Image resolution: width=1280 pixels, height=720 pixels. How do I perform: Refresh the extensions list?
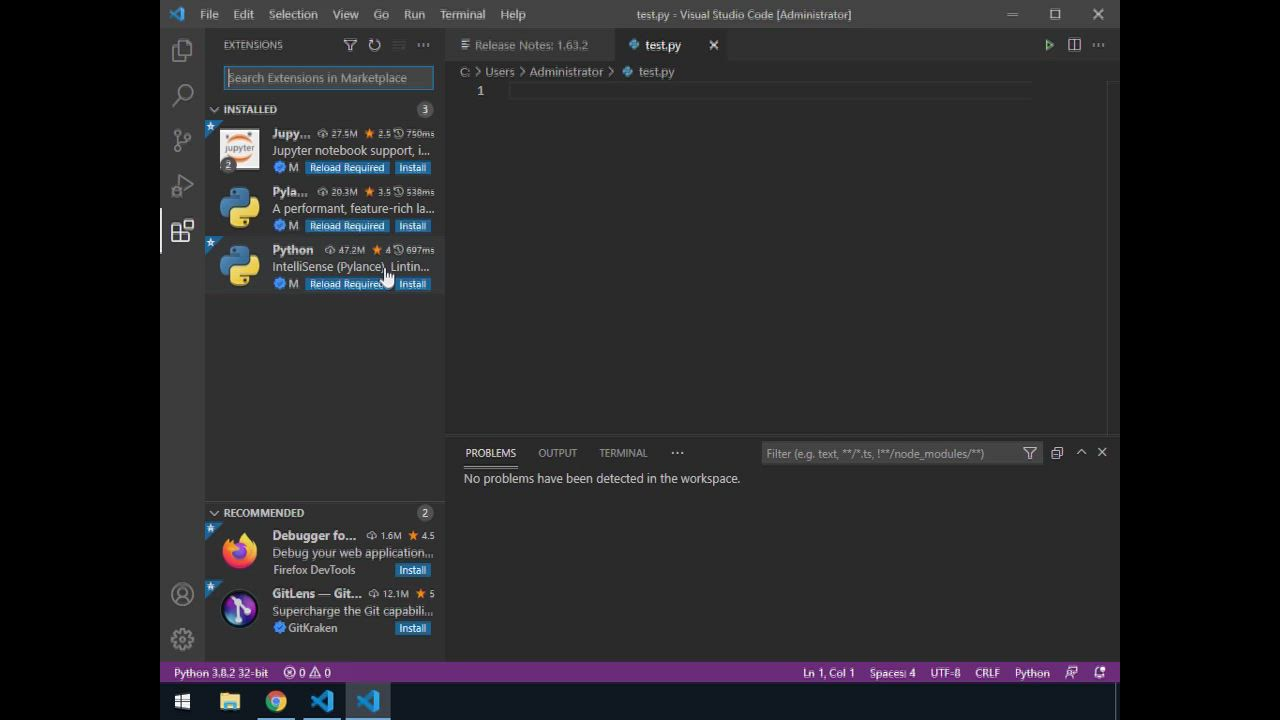(374, 45)
